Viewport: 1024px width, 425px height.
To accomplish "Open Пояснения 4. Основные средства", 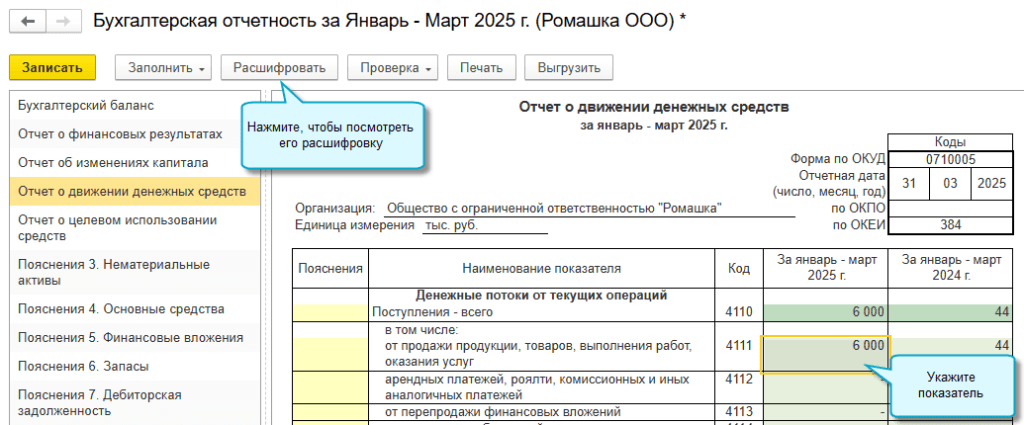I will [121, 309].
